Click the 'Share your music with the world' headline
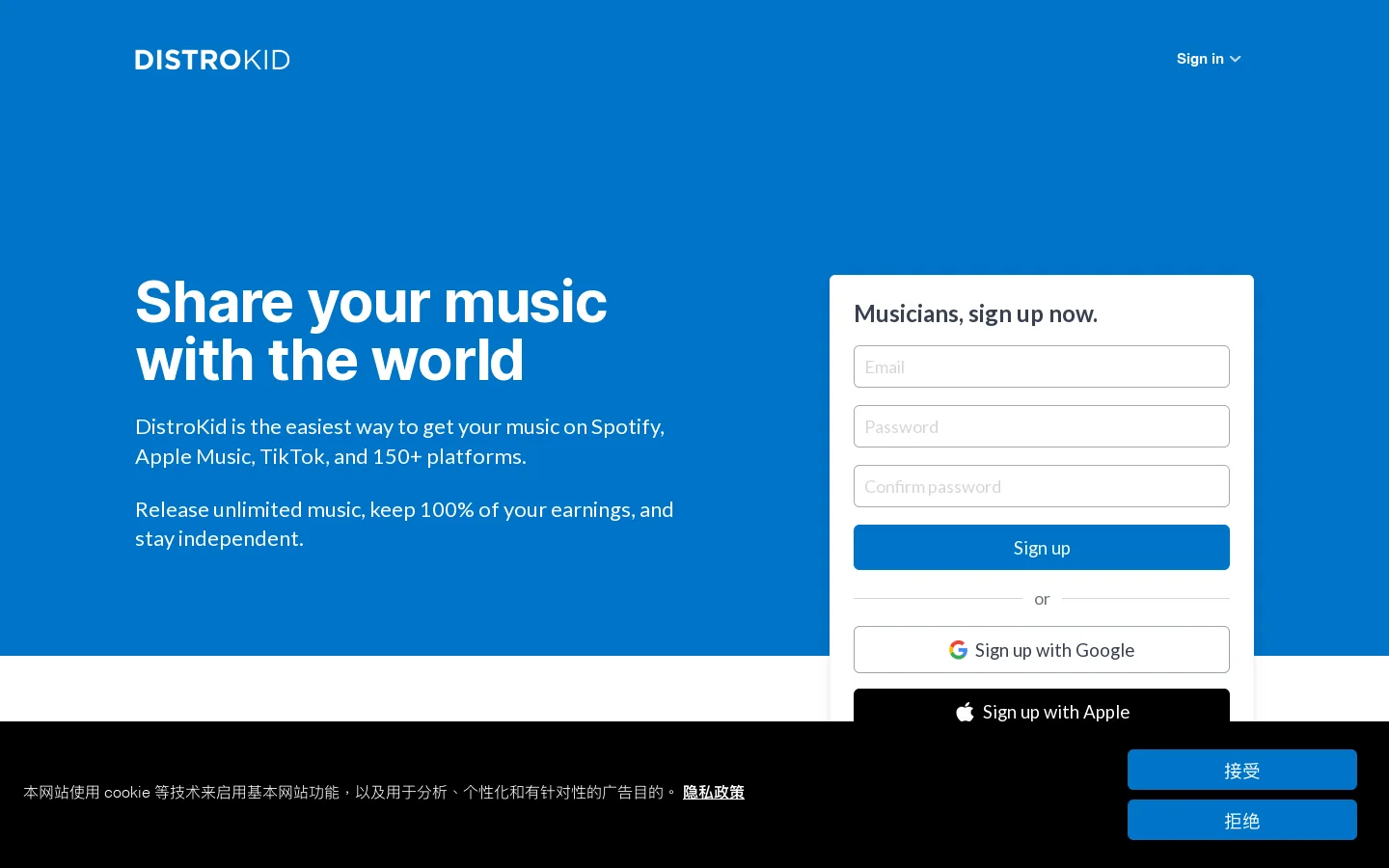 point(371,331)
